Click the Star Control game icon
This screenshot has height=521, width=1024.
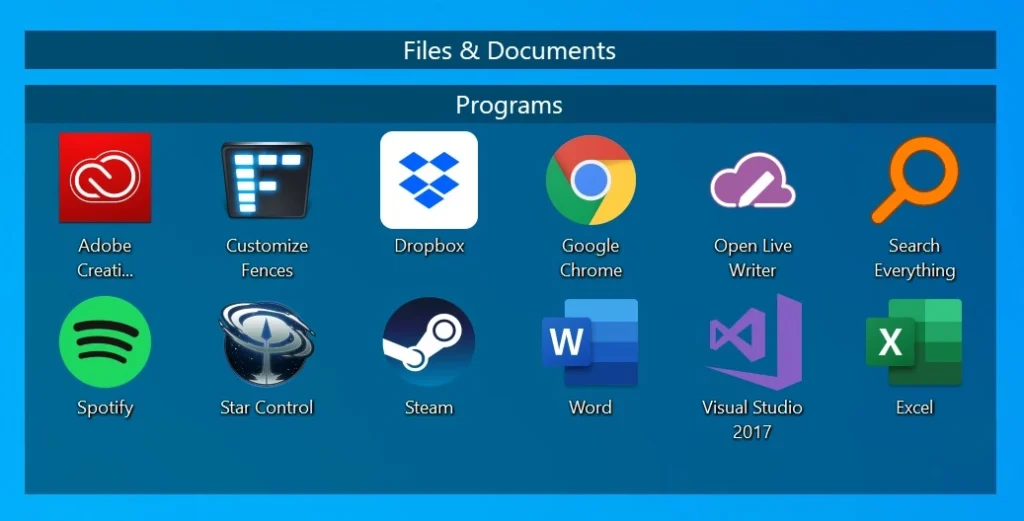pos(267,342)
